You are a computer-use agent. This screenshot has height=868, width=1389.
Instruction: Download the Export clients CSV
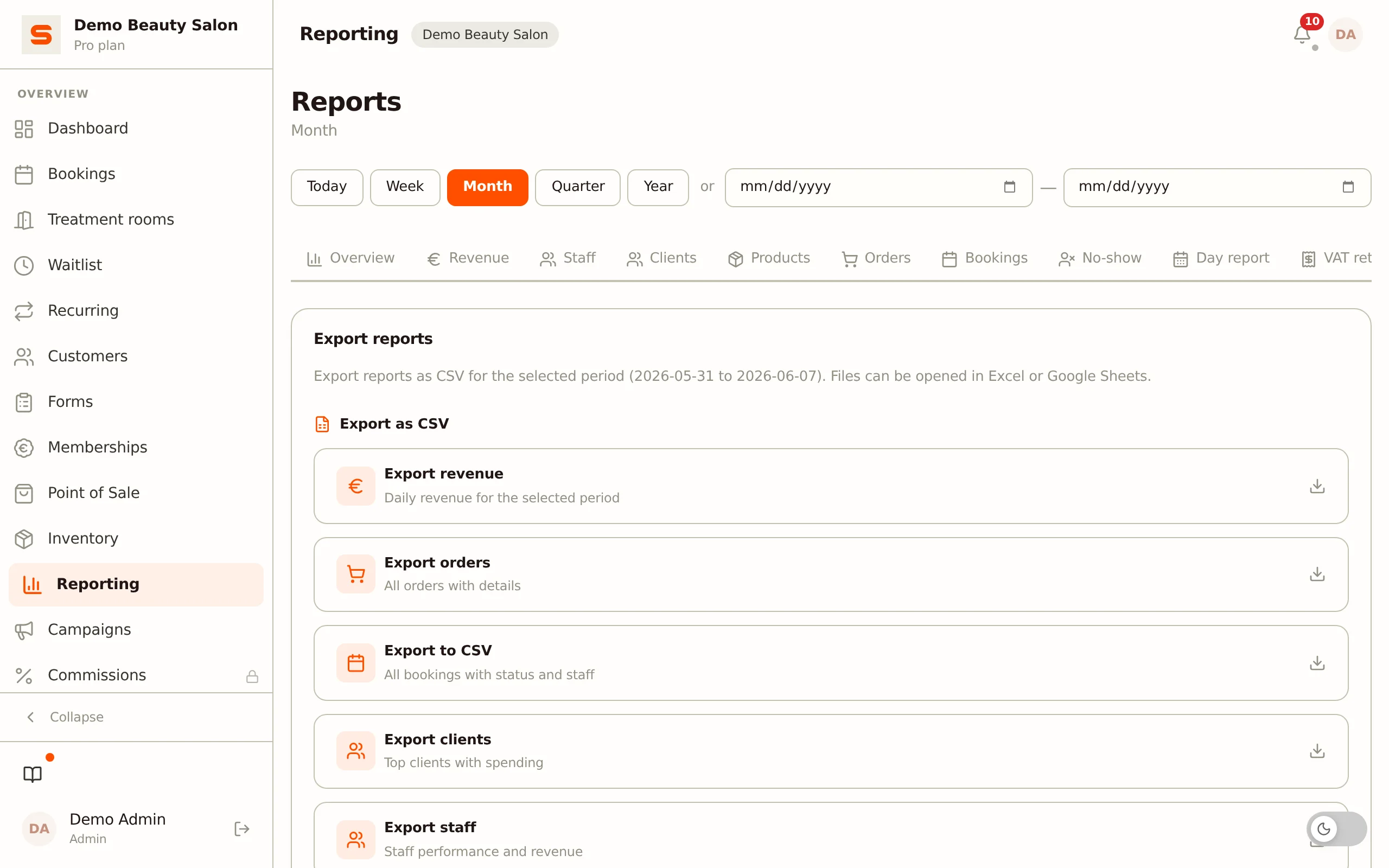[x=1317, y=751]
